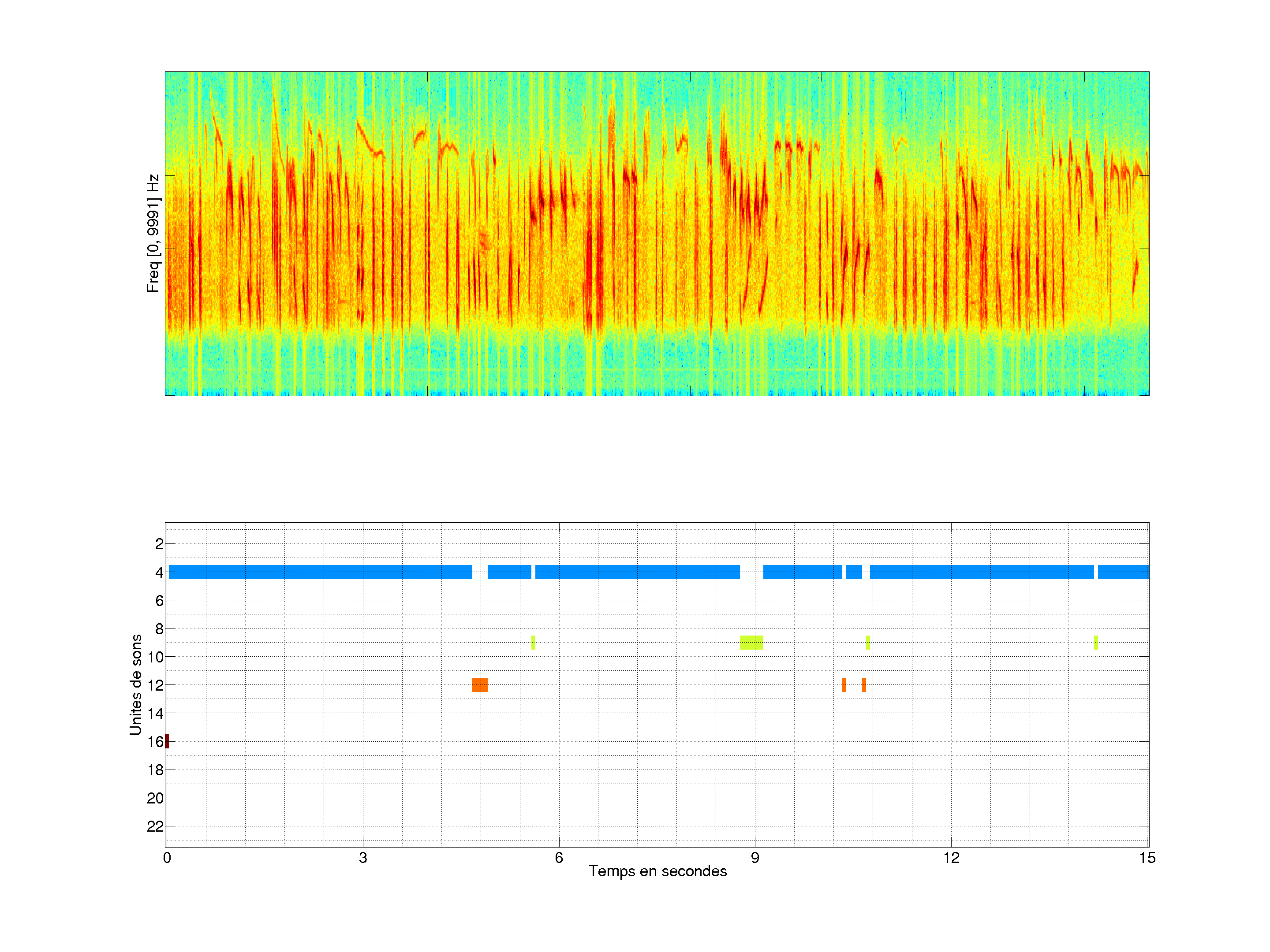This screenshot has width=1270, height=952.
Task: Click the y-axis tick label 10
Action: click(155, 657)
